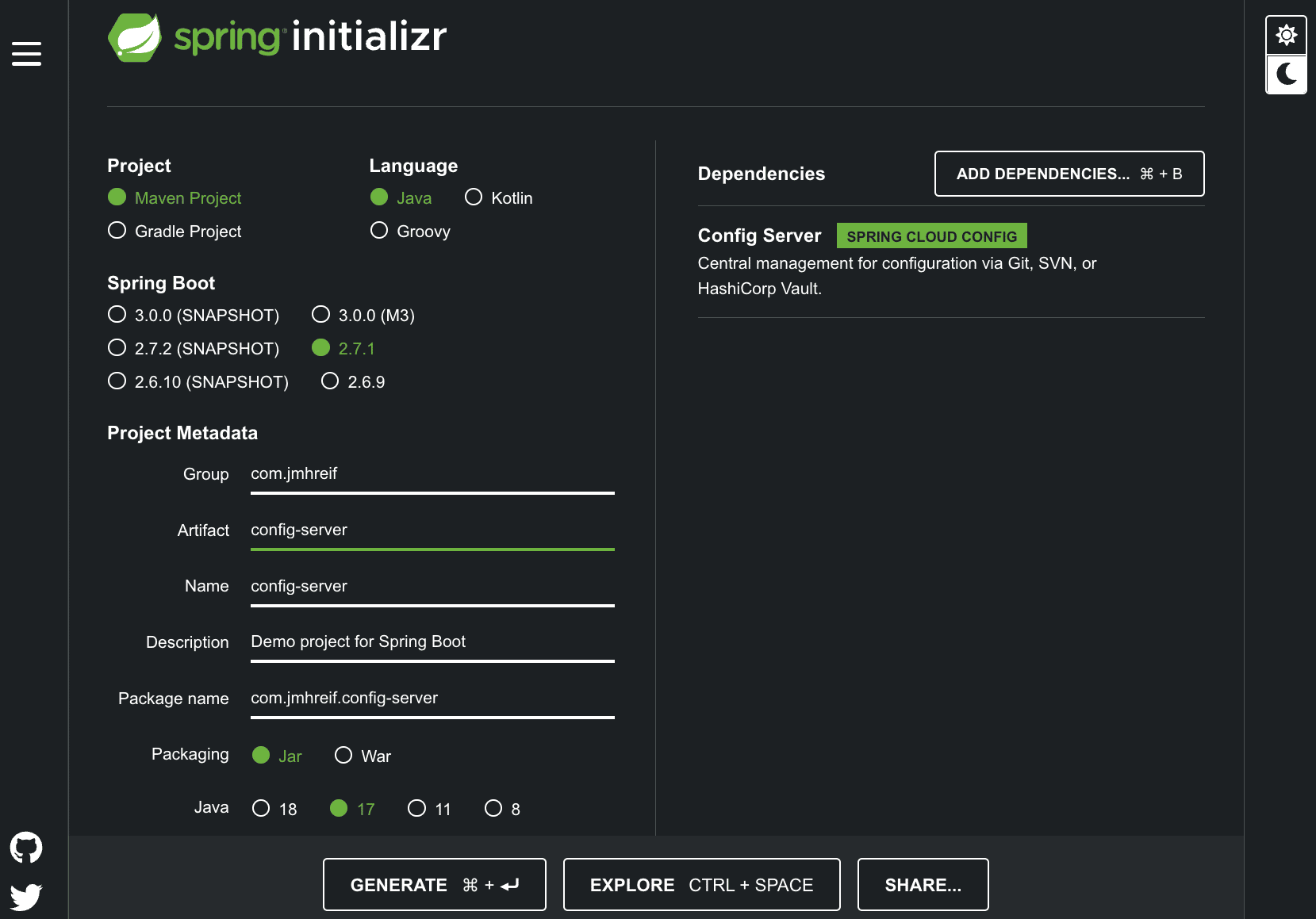1316x919 pixels.
Task: Click the Spring Cloud Config tag
Action: pyautogui.click(x=932, y=236)
